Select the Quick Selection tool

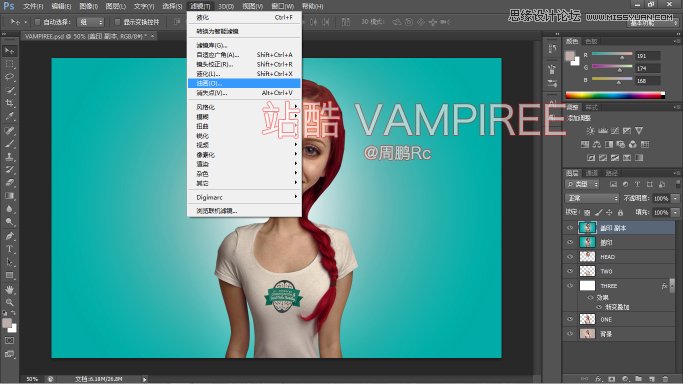pos(9,90)
